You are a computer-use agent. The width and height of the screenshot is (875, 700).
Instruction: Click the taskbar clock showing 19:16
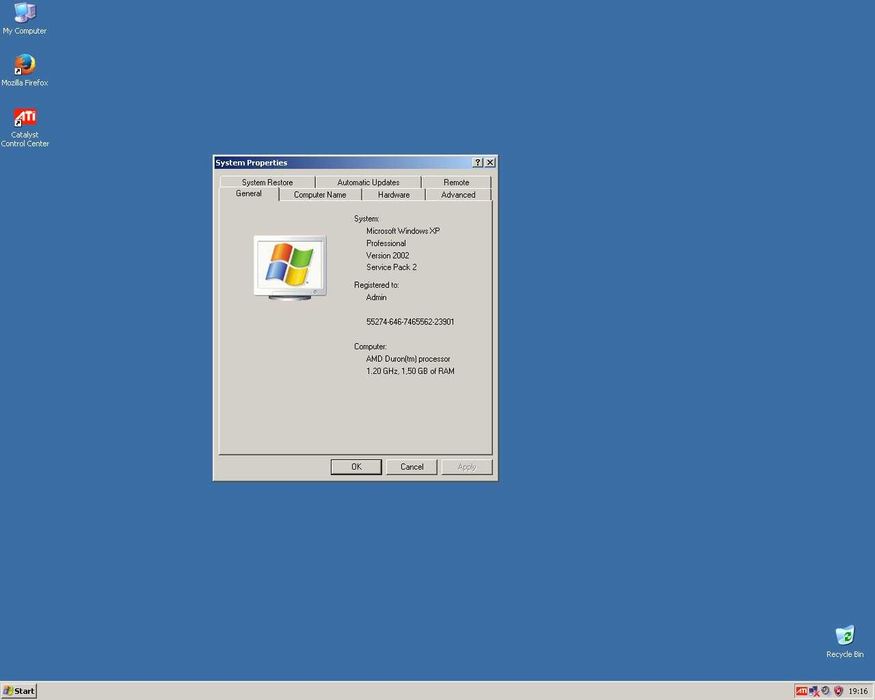pos(858,691)
